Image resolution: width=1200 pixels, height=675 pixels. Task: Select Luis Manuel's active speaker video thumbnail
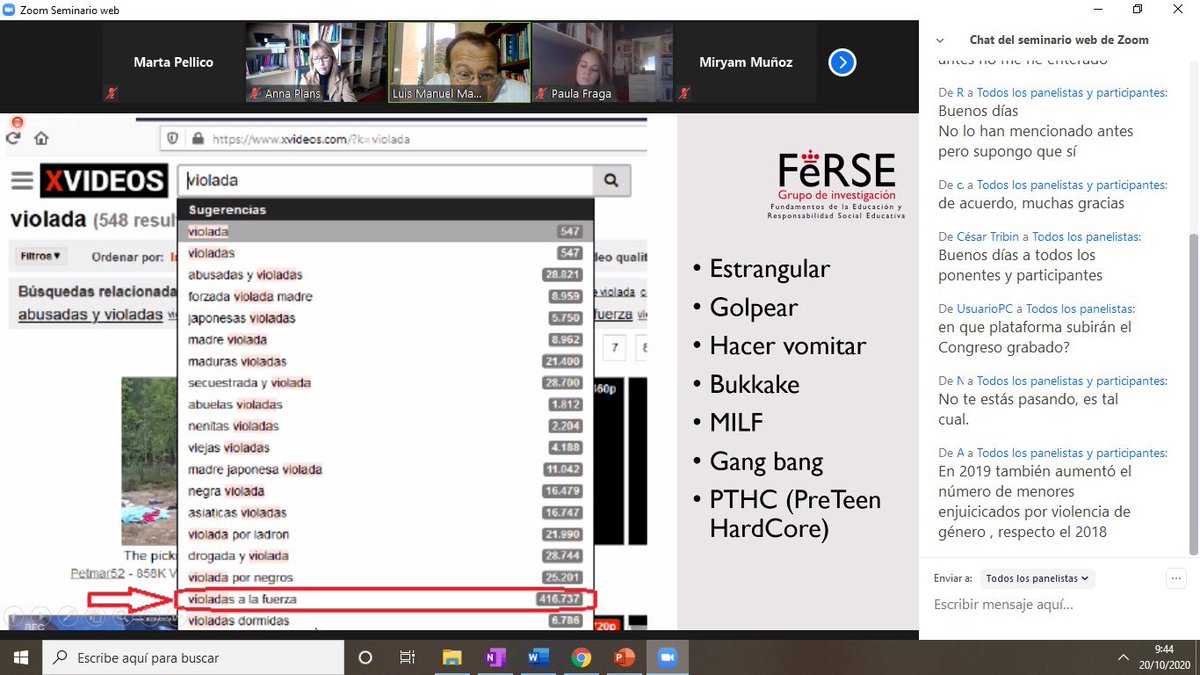(459, 62)
